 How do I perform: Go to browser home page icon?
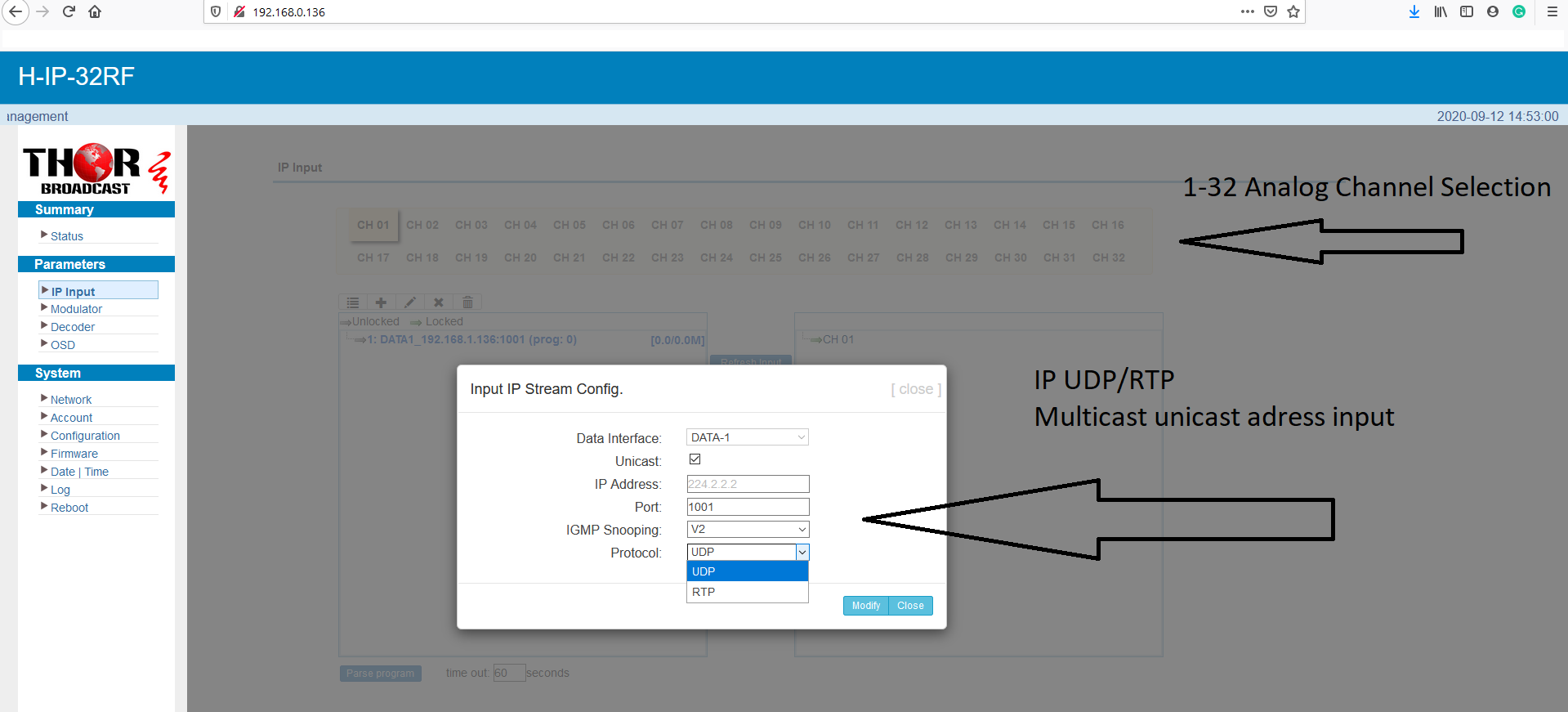[x=95, y=11]
